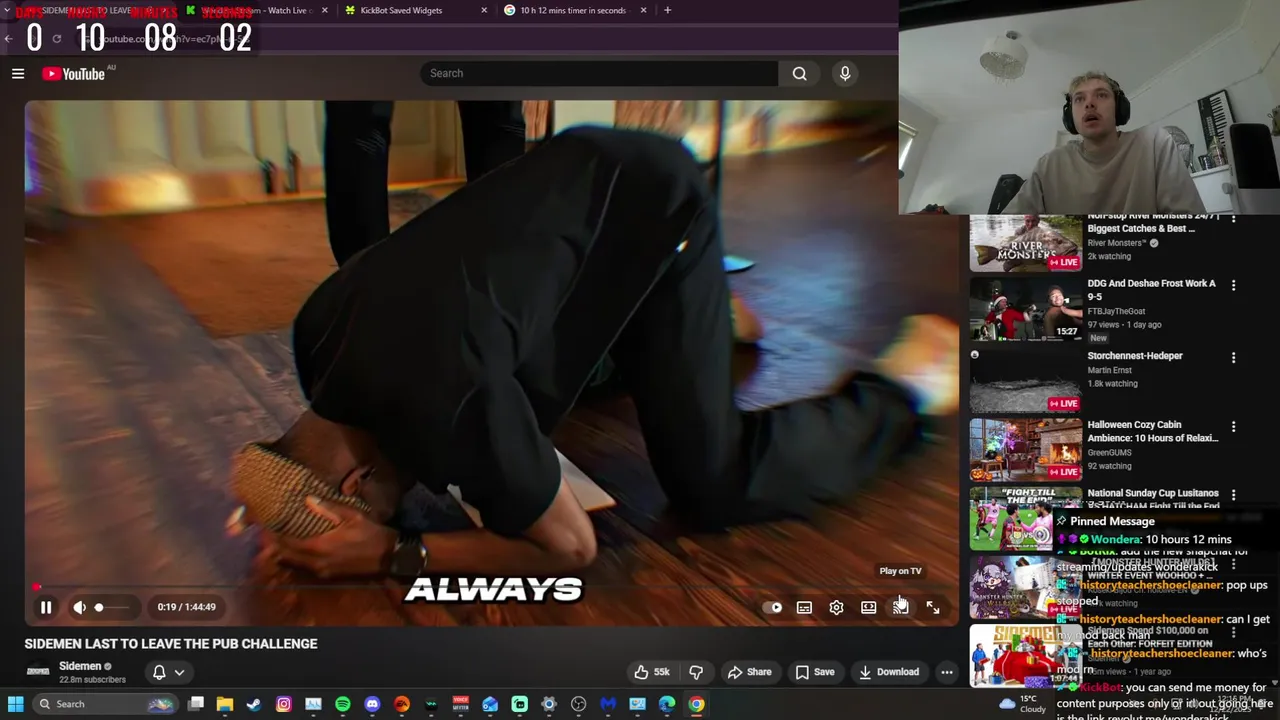Pause the video with the pause button
The image size is (1280, 720).
46,607
